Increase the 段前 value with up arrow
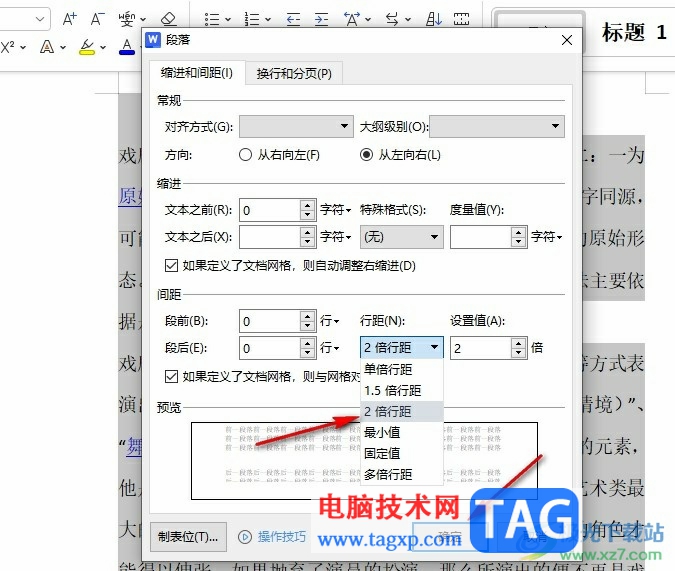Screen dimensions: 675x571 tap(307, 316)
